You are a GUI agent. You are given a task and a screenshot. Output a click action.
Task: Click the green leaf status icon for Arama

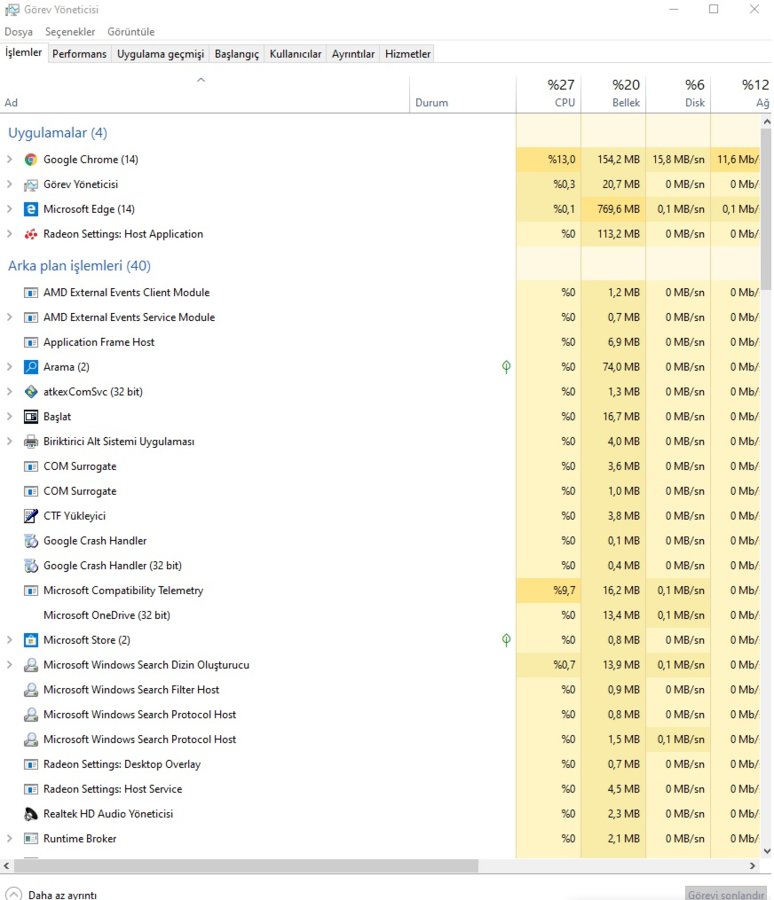(506, 367)
